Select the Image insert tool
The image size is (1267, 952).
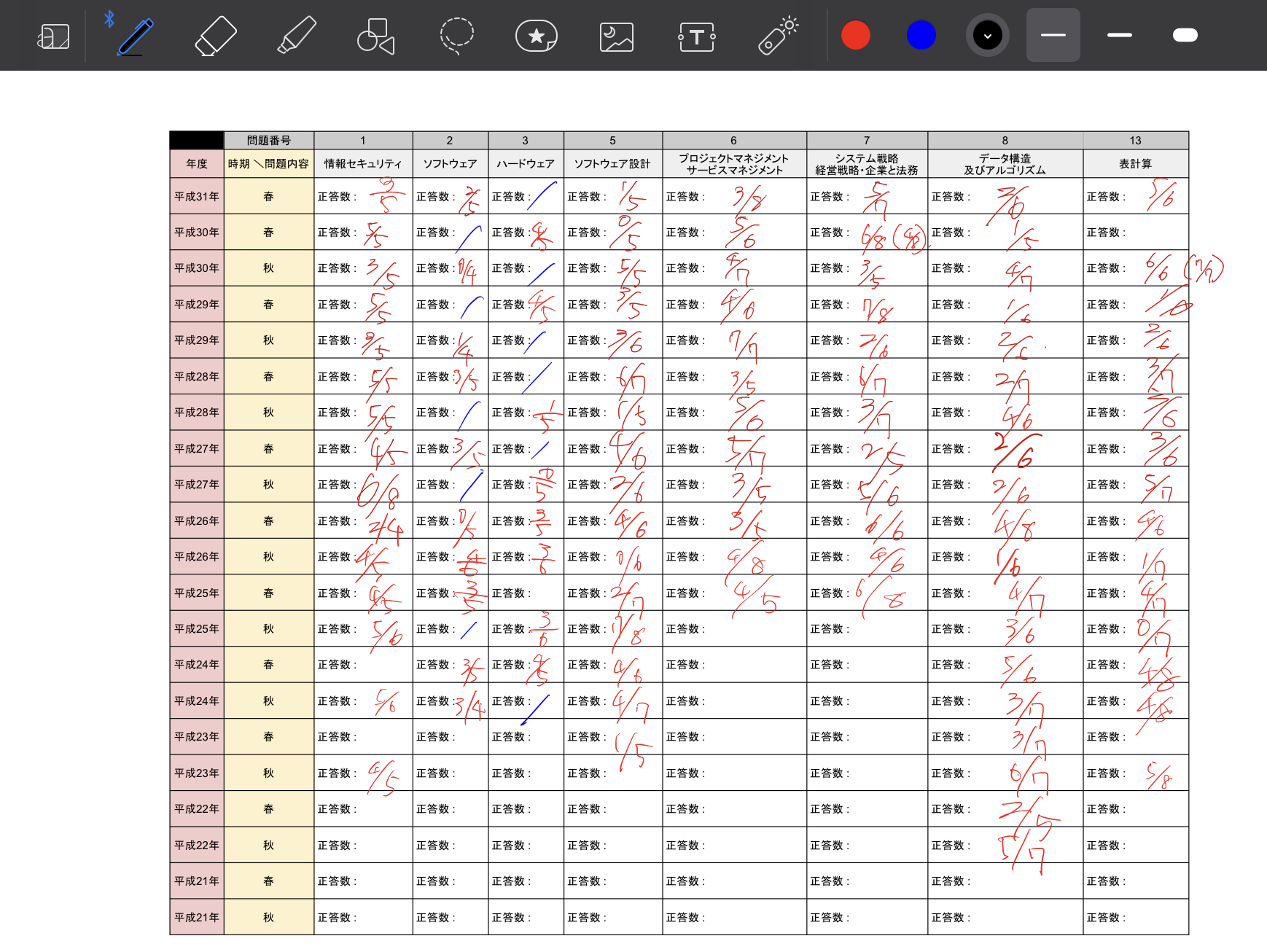click(x=617, y=36)
